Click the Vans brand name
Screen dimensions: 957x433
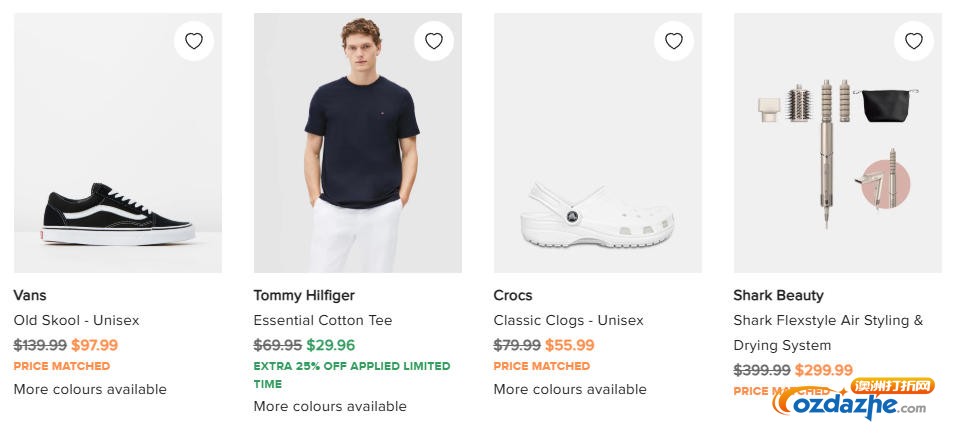click(x=30, y=295)
